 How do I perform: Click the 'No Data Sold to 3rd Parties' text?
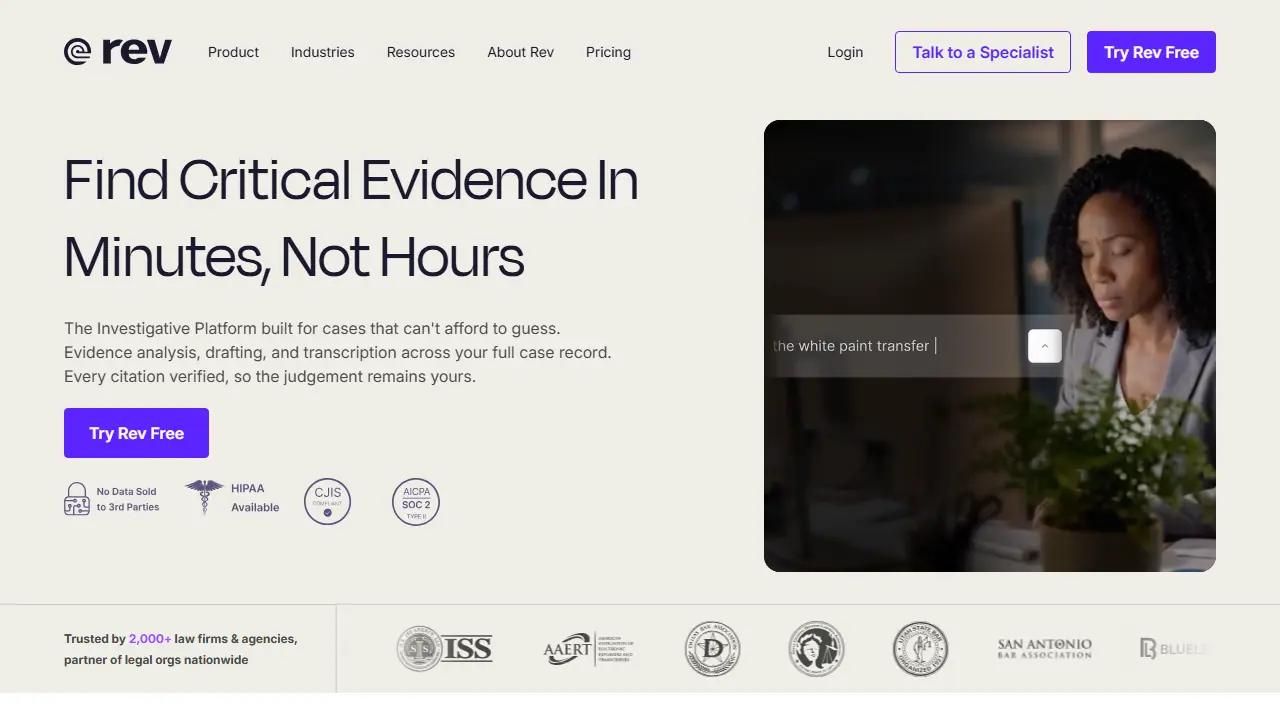pos(127,499)
